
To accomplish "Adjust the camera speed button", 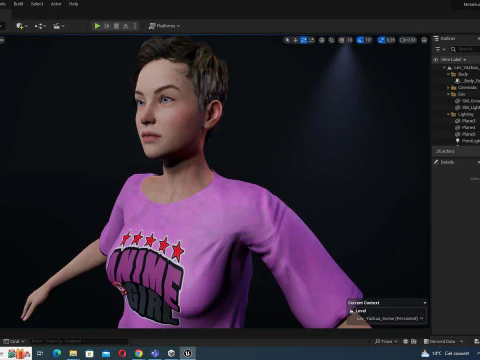I will [408, 40].
